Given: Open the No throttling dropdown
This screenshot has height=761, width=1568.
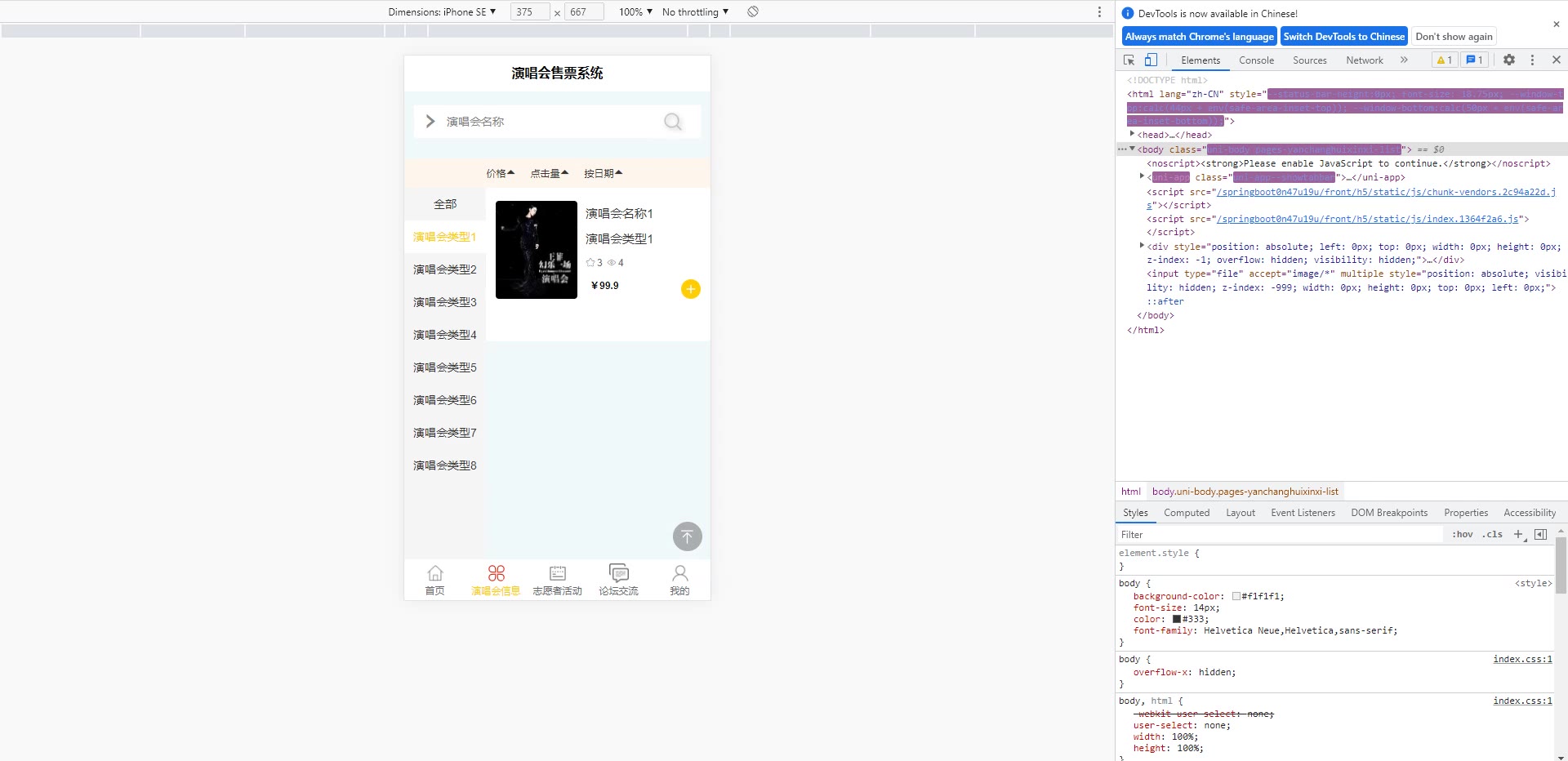Looking at the screenshot, I should click(x=695, y=12).
